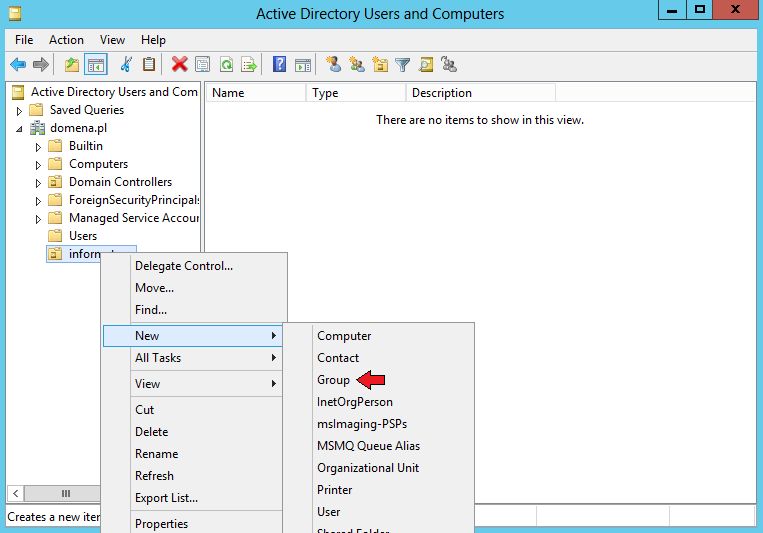Click the domena.pl domain icon
This screenshot has height=533, width=763.
(x=37, y=128)
